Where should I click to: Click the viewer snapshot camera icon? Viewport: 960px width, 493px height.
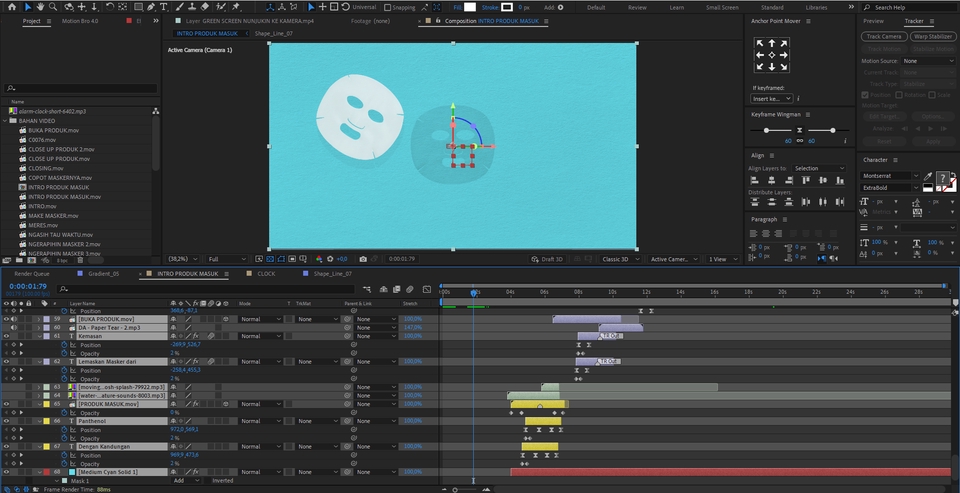pos(363,259)
